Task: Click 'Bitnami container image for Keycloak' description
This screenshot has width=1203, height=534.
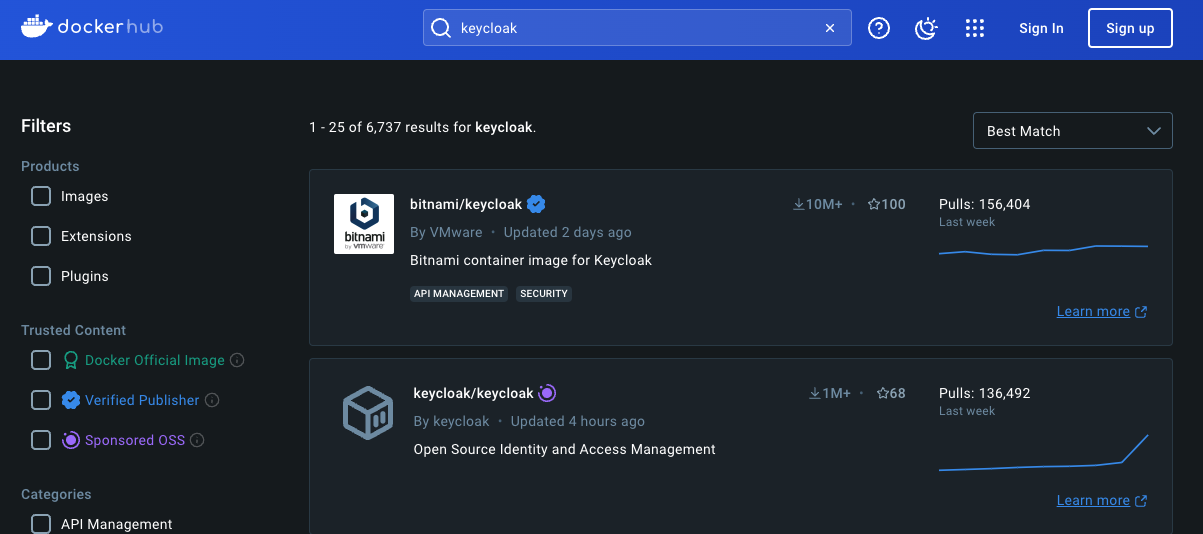Action: (531, 260)
